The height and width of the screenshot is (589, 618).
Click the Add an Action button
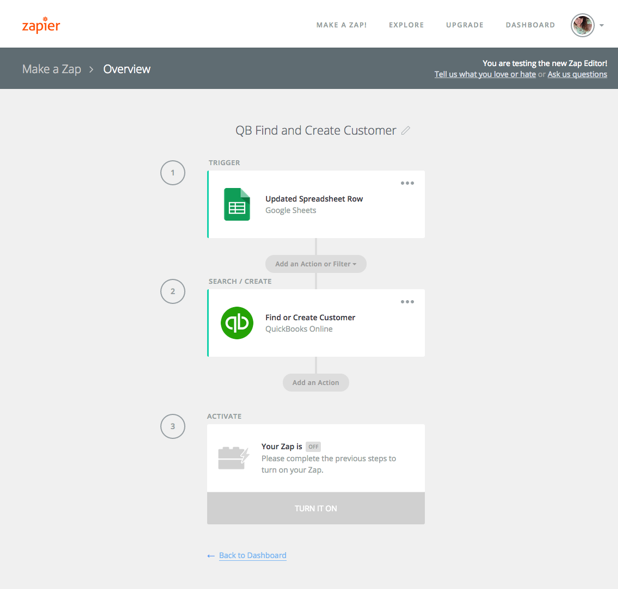pyautogui.click(x=316, y=382)
